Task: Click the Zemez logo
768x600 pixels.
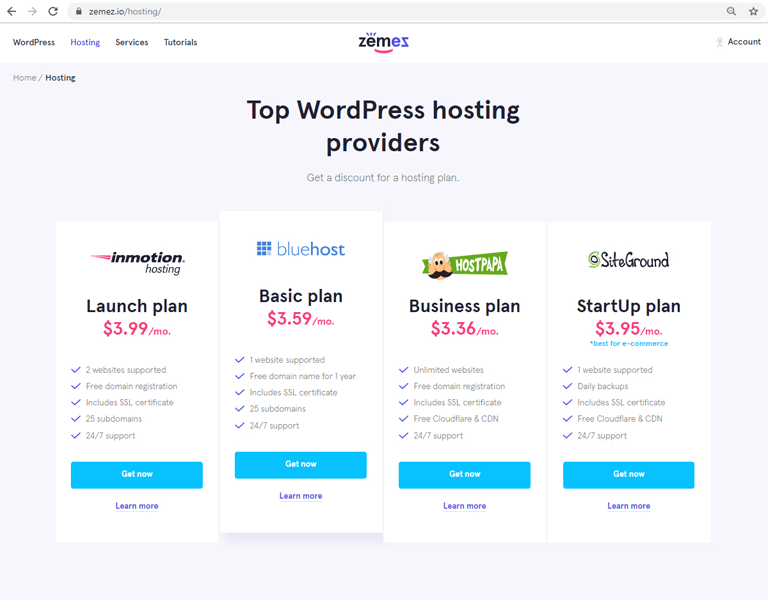Action: [x=384, y=42]
